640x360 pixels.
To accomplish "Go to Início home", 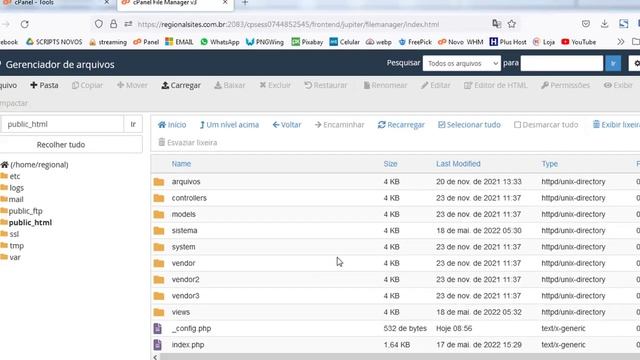I will click(x=172, y=125).
